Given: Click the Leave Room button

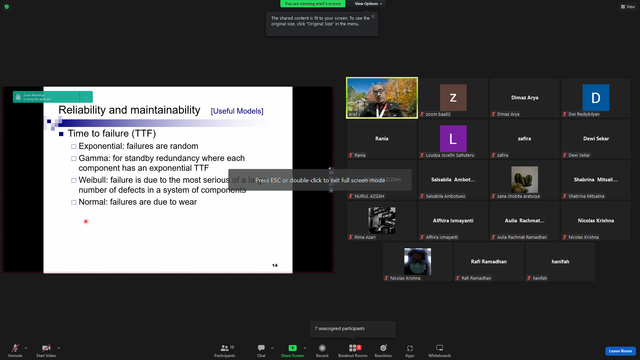Looking at the screenshot, I should pos(620,351).
